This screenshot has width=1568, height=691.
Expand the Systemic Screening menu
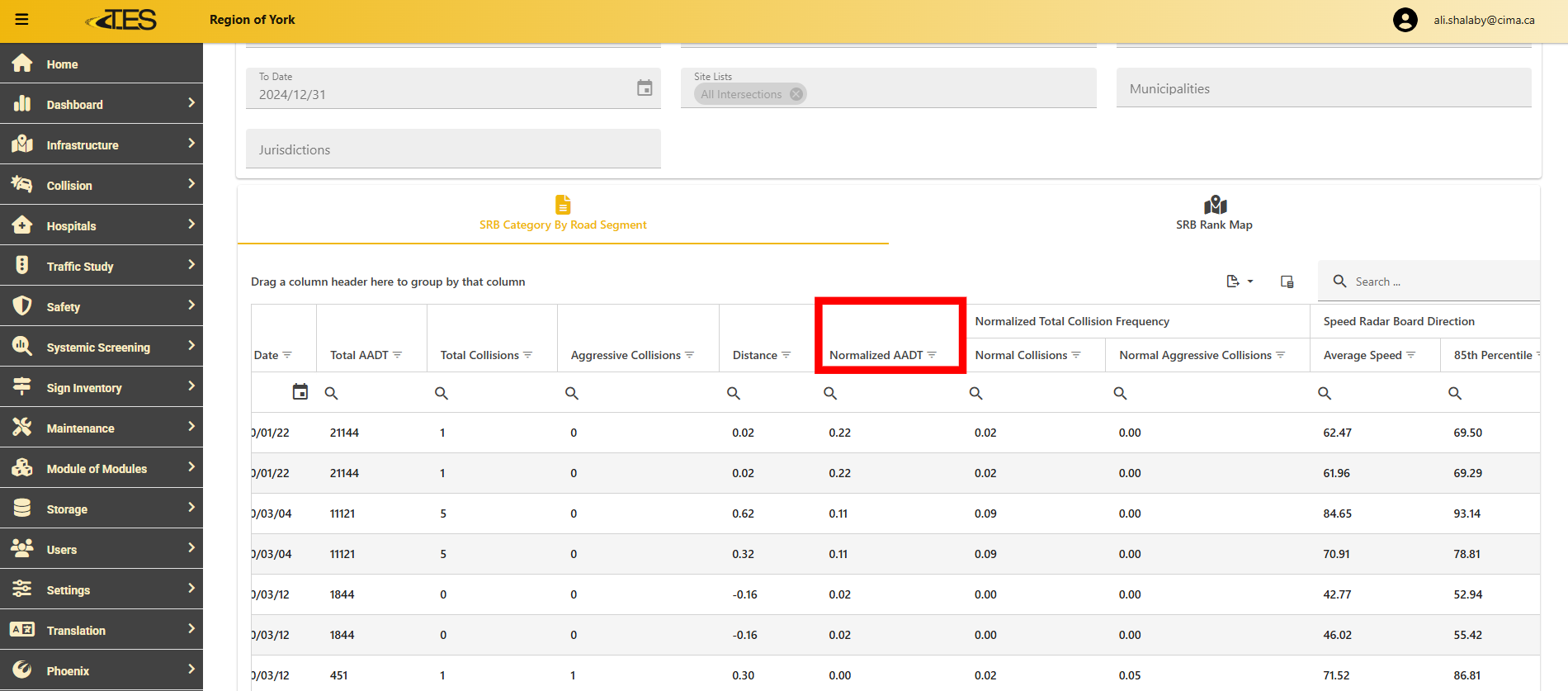click(101, 347)
